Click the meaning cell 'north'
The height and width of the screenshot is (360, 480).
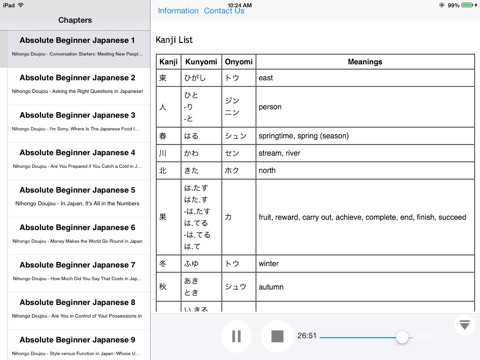365,171
